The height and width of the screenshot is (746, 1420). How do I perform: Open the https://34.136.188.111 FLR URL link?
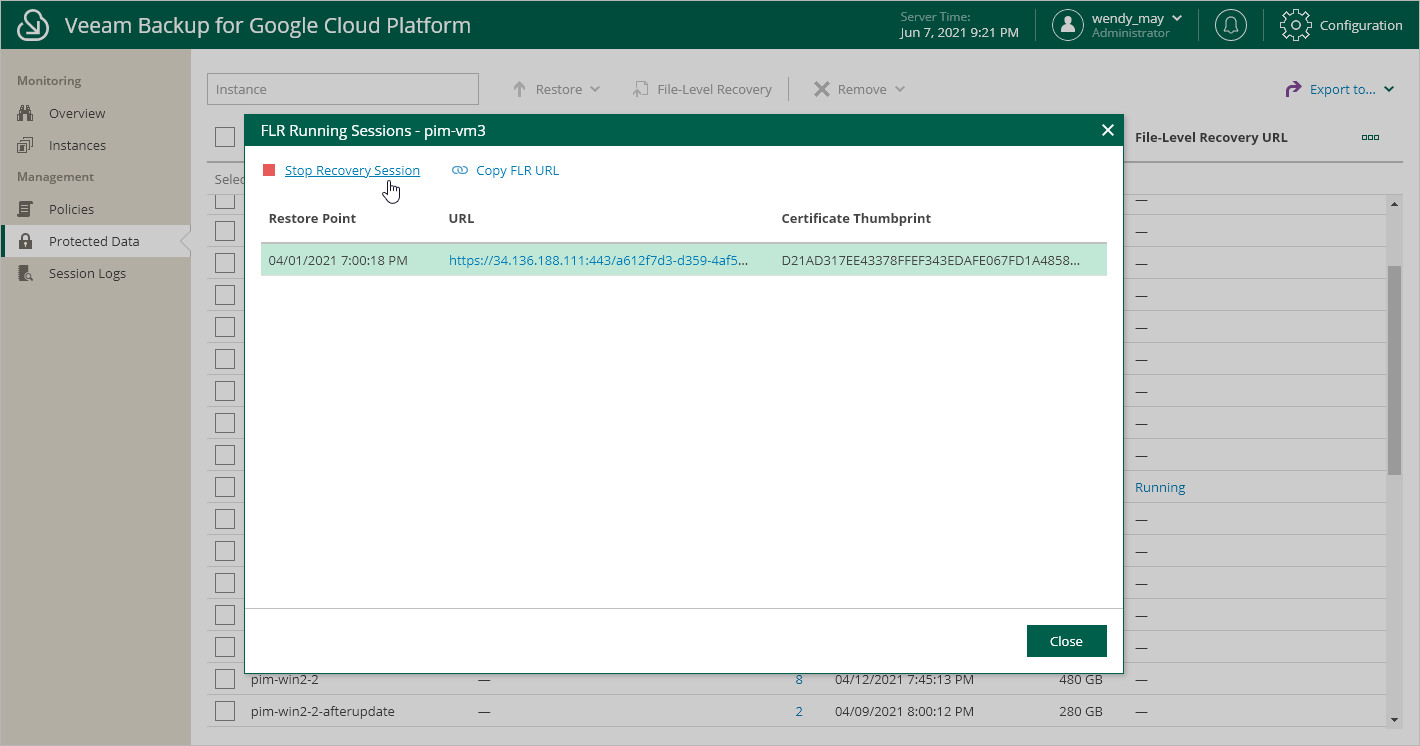click(598, 260)
